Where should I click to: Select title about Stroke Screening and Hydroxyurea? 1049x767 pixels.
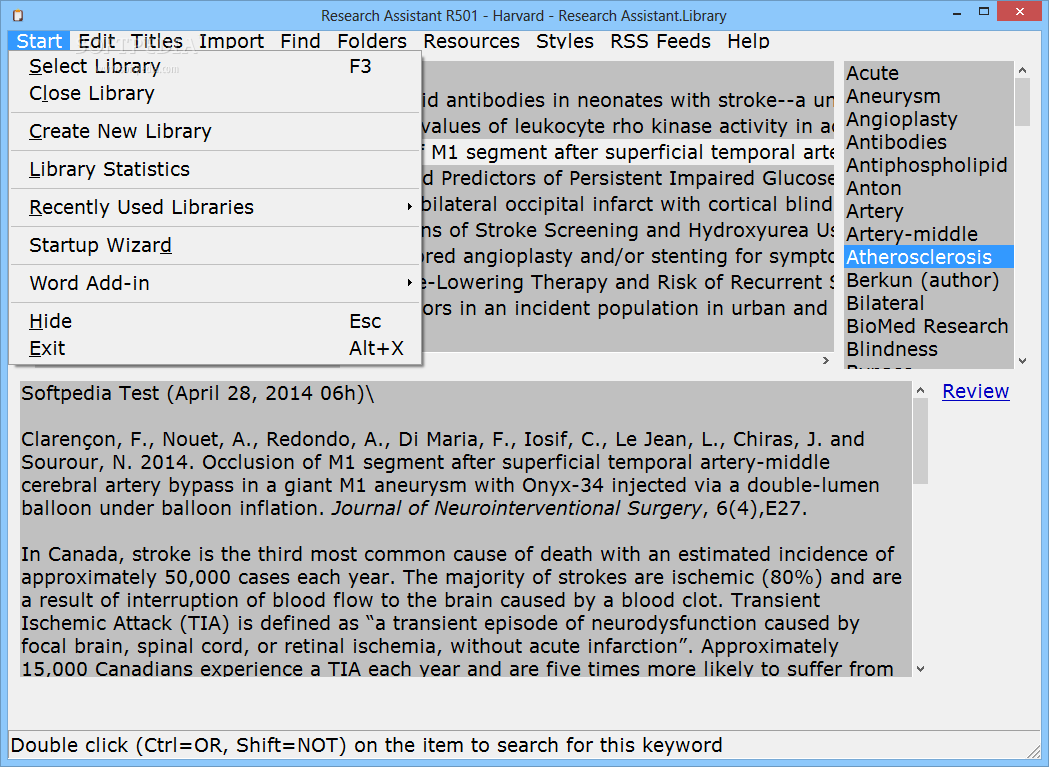(x=628, y=230)
